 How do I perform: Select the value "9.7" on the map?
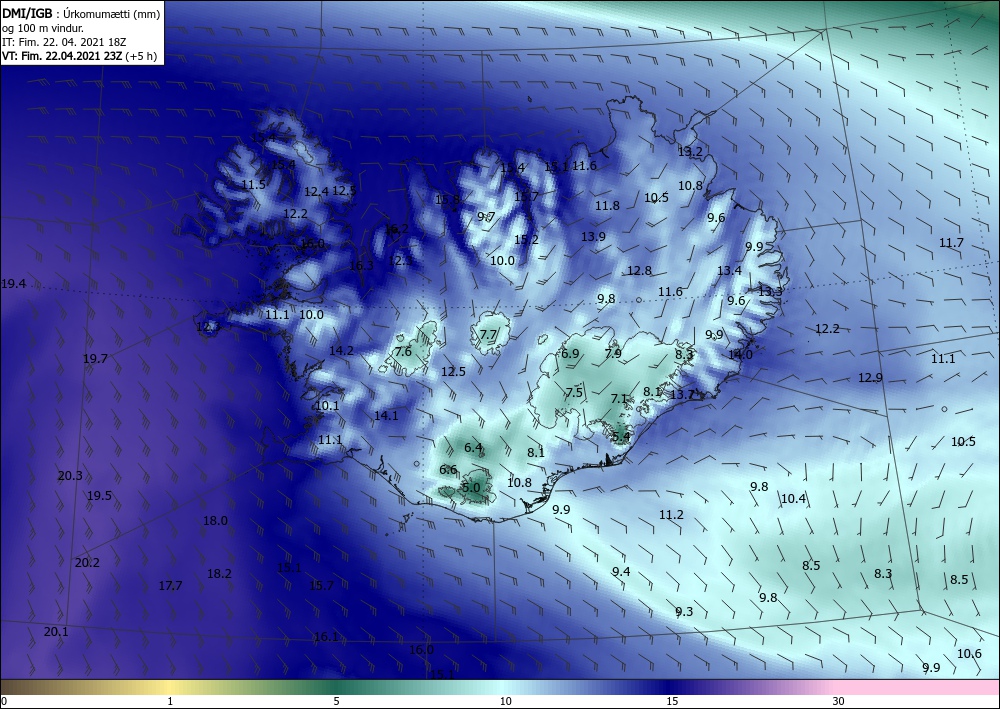pos(486,217)
